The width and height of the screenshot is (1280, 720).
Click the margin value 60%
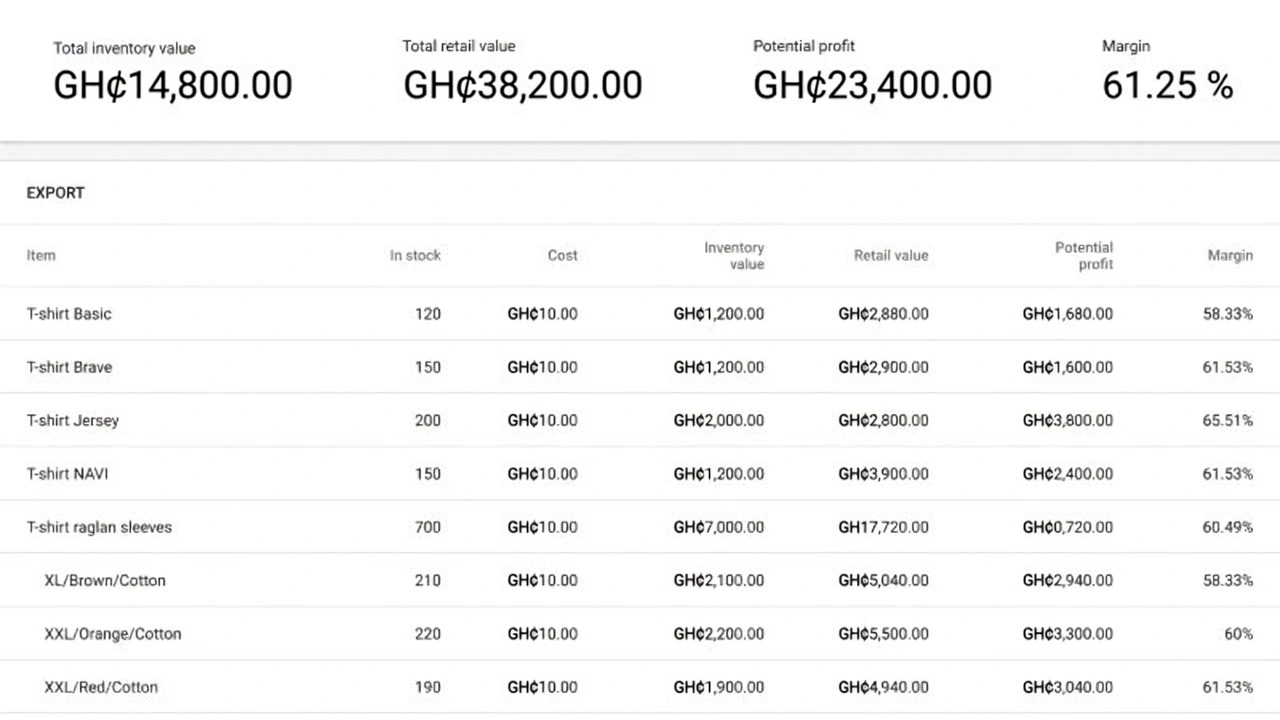[1238, 634]
